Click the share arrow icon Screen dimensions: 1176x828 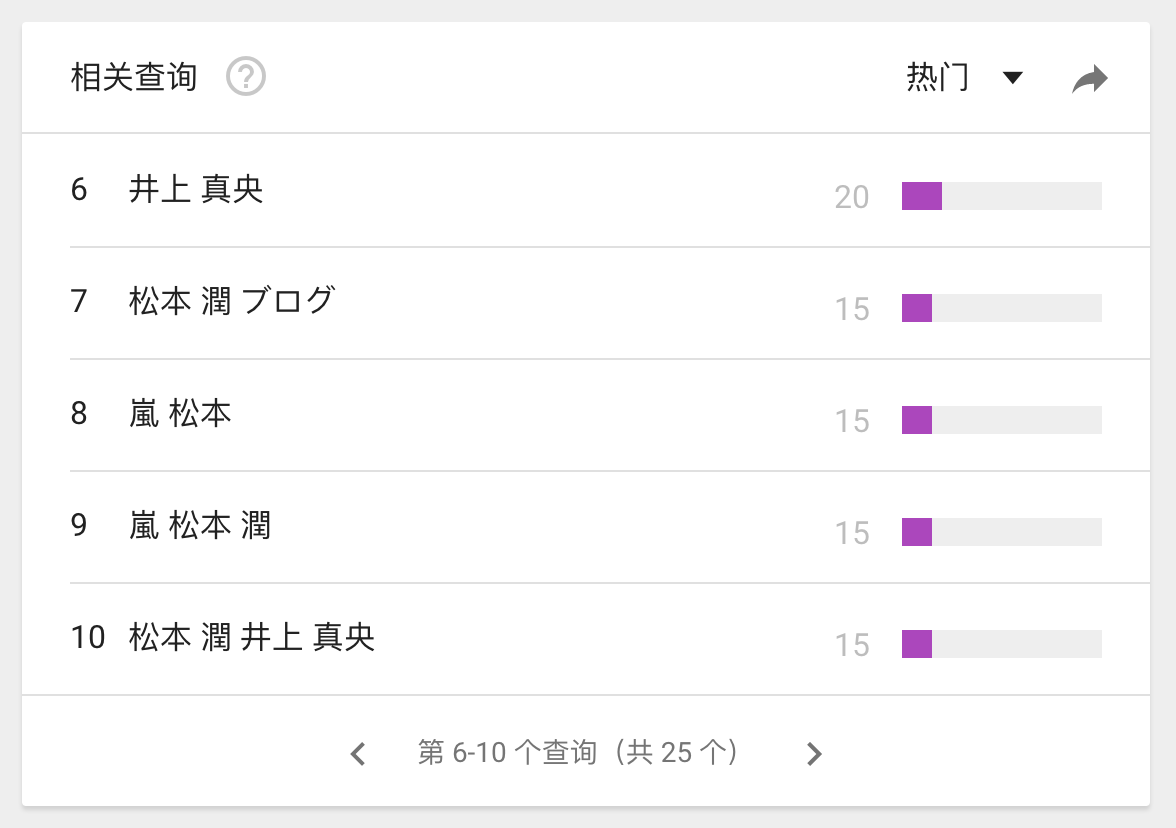click(1089, 79)
